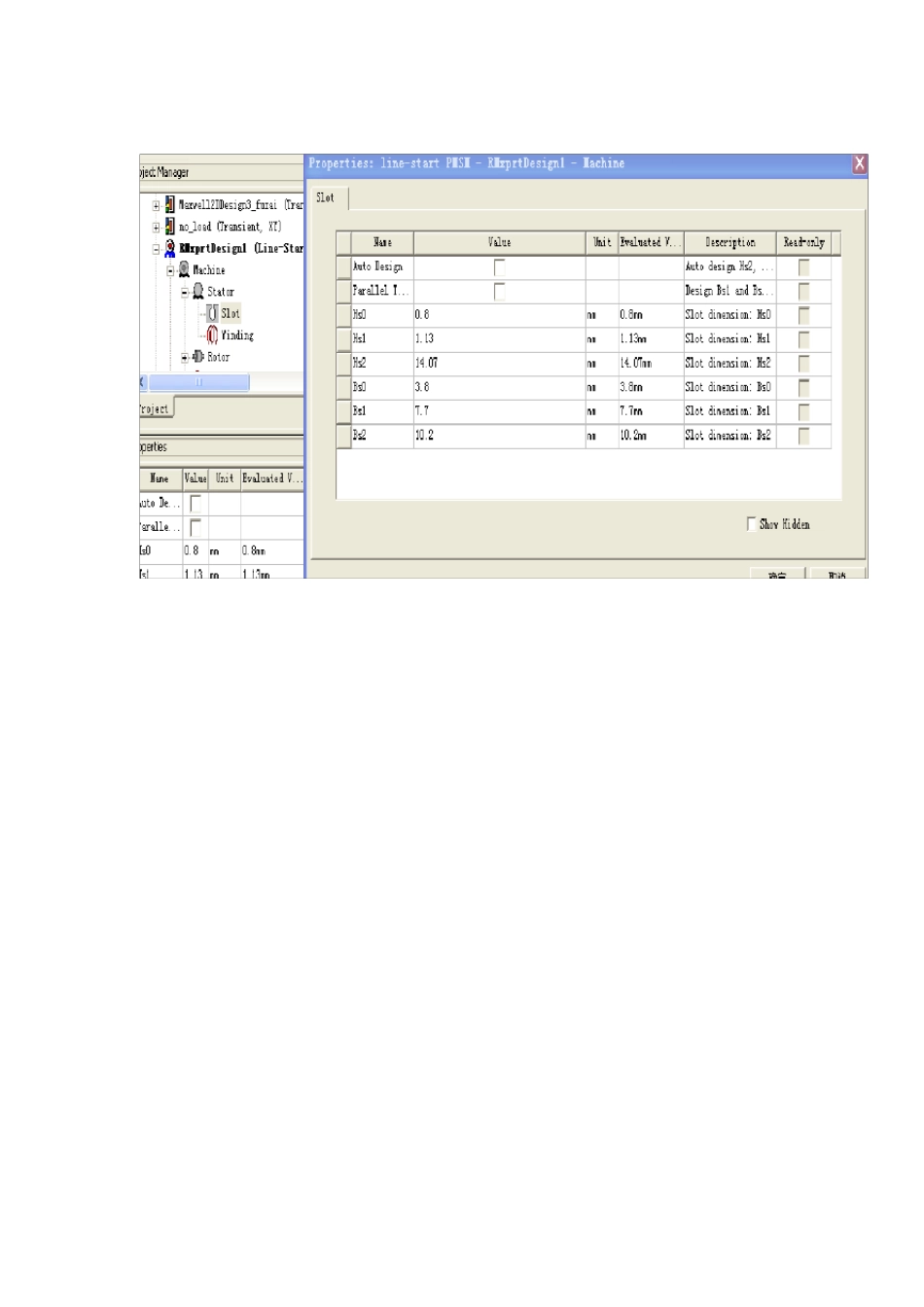Expand the Rotor tree node

pyautogui.click(x=185, y=358)
